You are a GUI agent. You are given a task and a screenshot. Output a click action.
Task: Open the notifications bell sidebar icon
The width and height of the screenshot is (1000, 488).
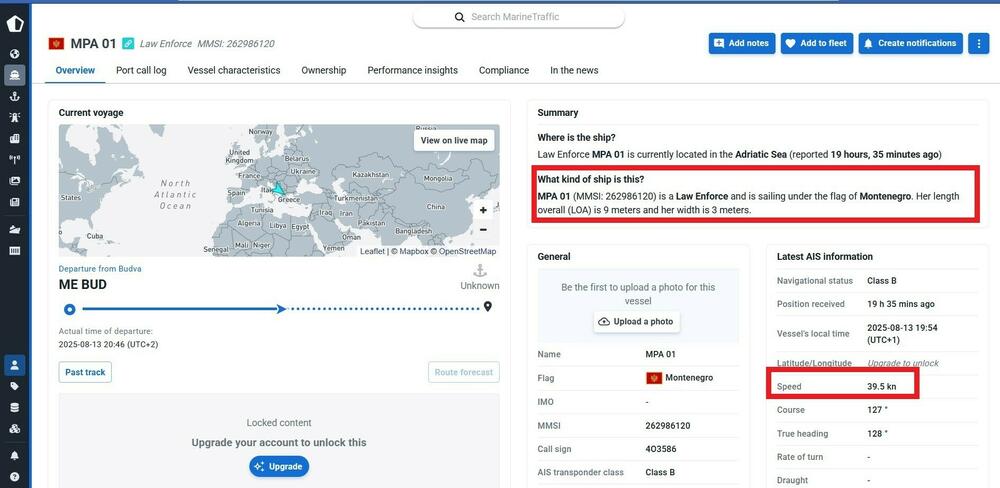coord(15,455)
